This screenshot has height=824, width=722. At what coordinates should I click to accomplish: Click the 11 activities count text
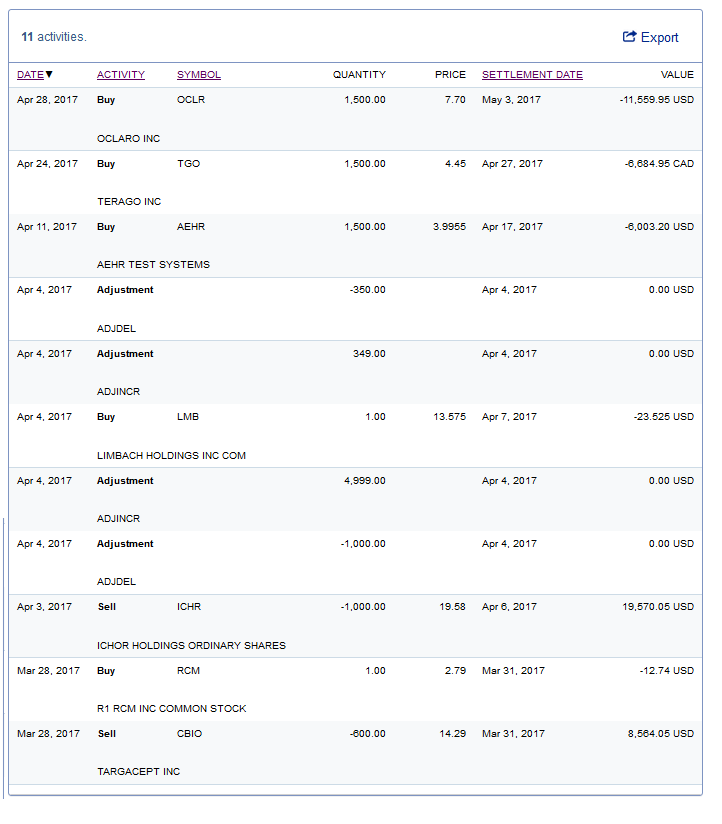54,37
